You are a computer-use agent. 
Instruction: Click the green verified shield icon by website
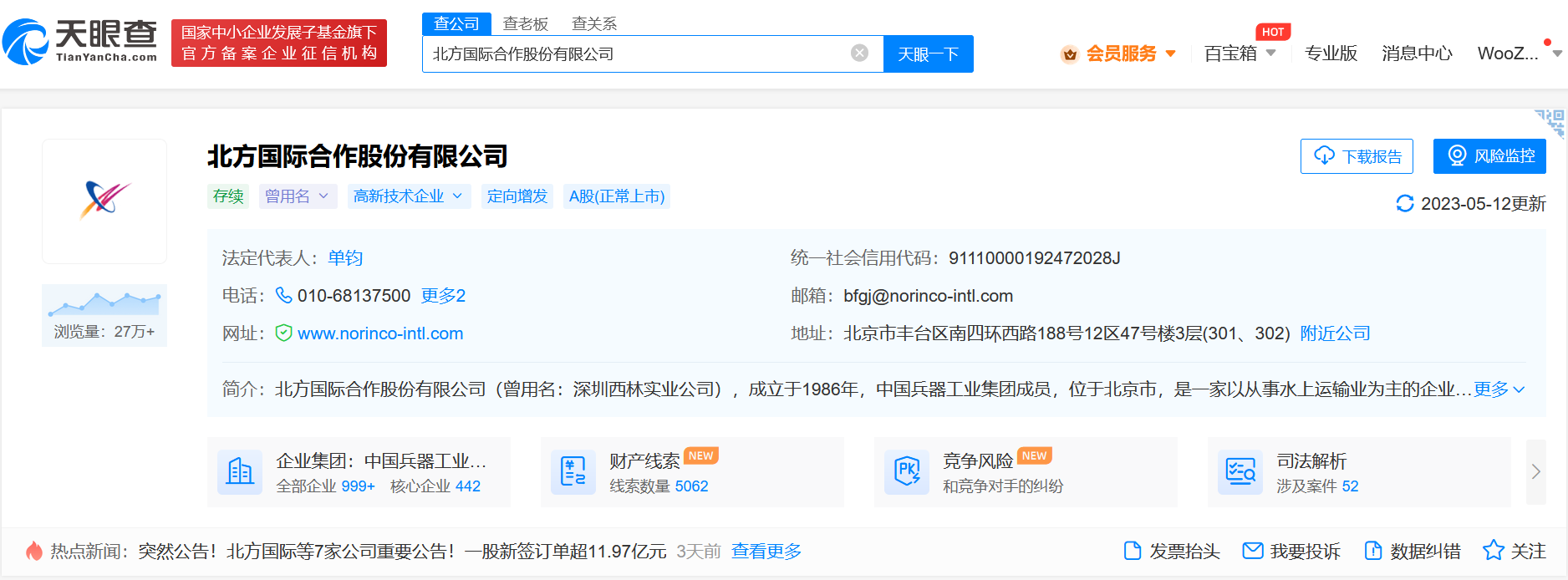coord(284,333)
